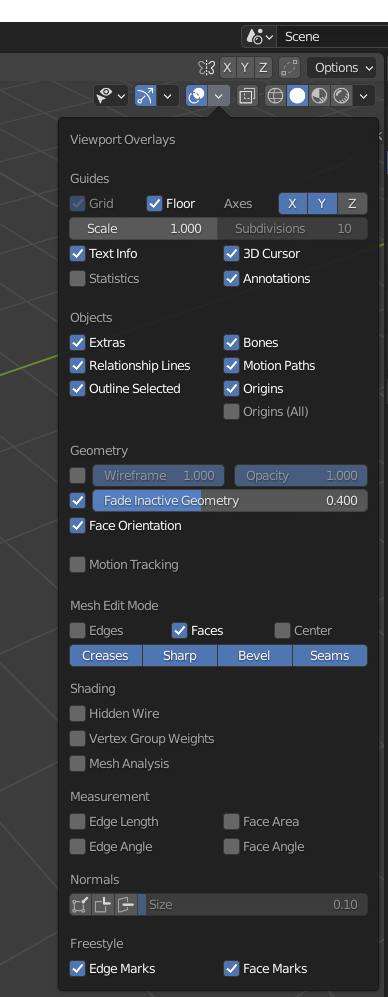The image size is (388, 997).
Task: Toggle the Sharp button
Action: click(x=180, y=656)
